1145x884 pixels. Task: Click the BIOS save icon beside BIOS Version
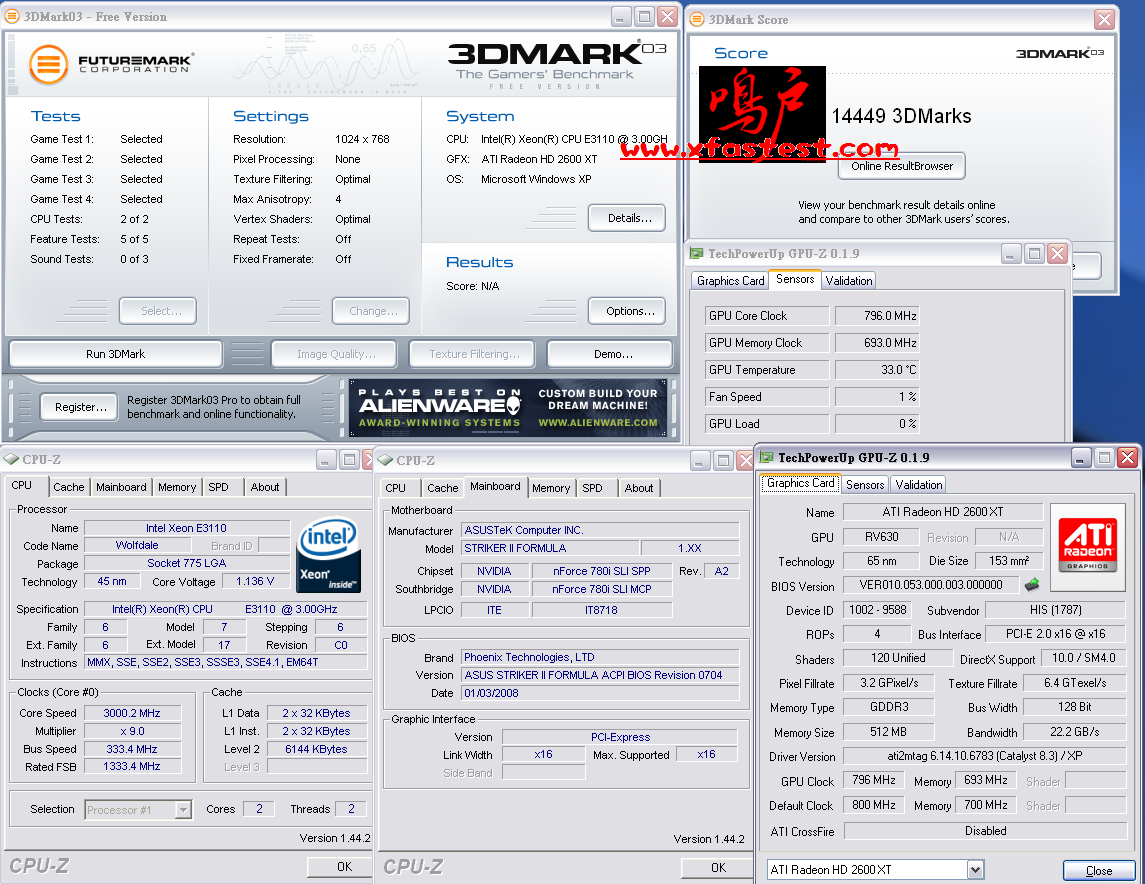1032,585
